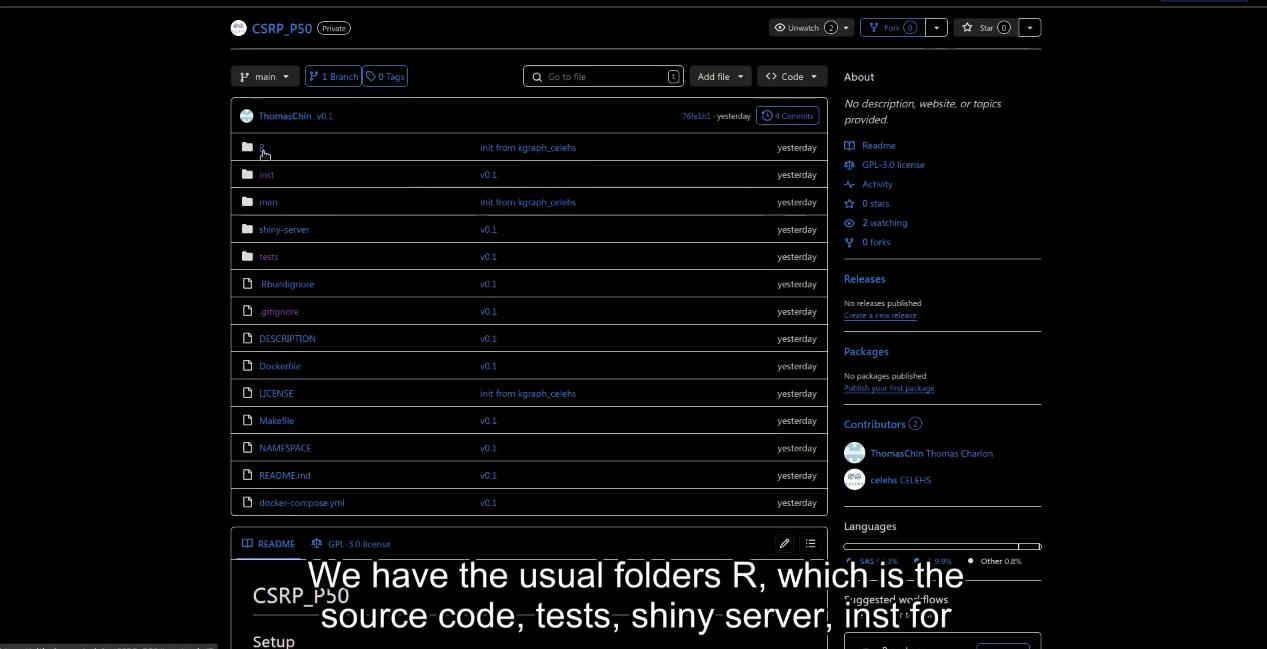Viewport: 1267px width, 649px height.
Task: Open the Add file dropdown
Action: (x=720, y=76)
